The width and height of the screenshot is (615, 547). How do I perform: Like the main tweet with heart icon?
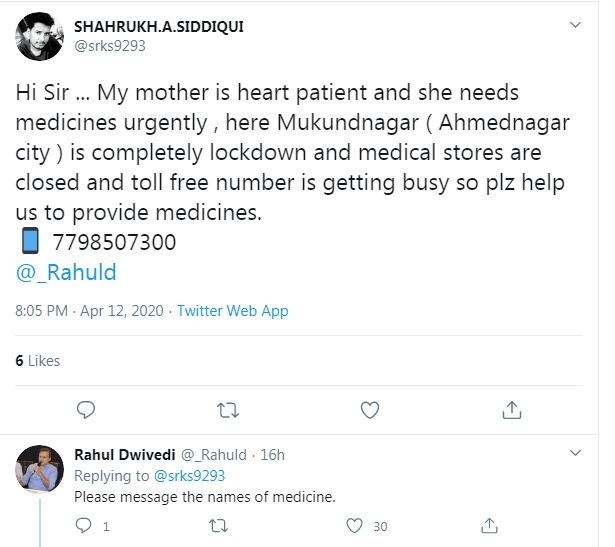point(369,409)
